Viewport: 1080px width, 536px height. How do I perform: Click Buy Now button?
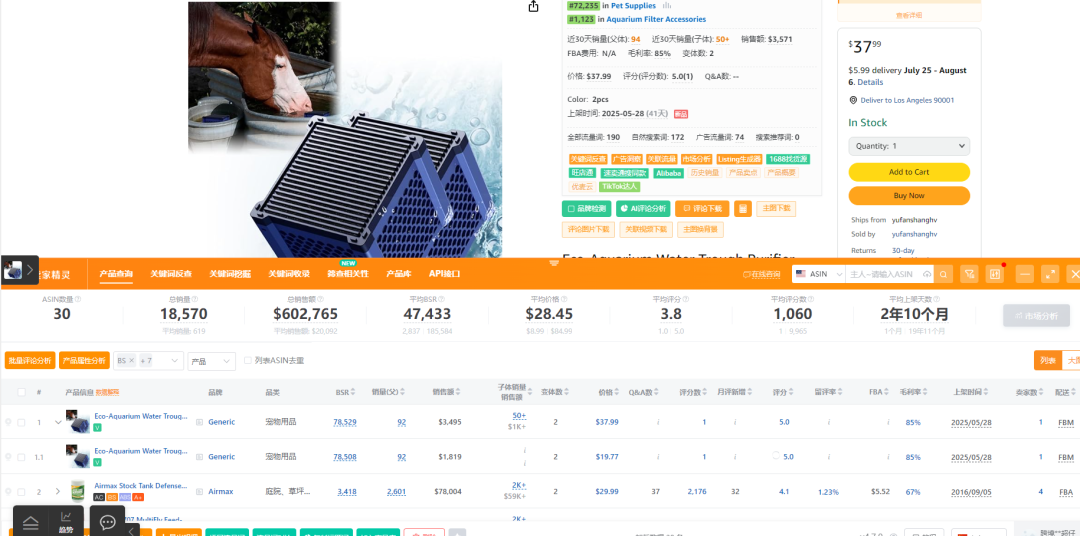[x=908, y=196]
